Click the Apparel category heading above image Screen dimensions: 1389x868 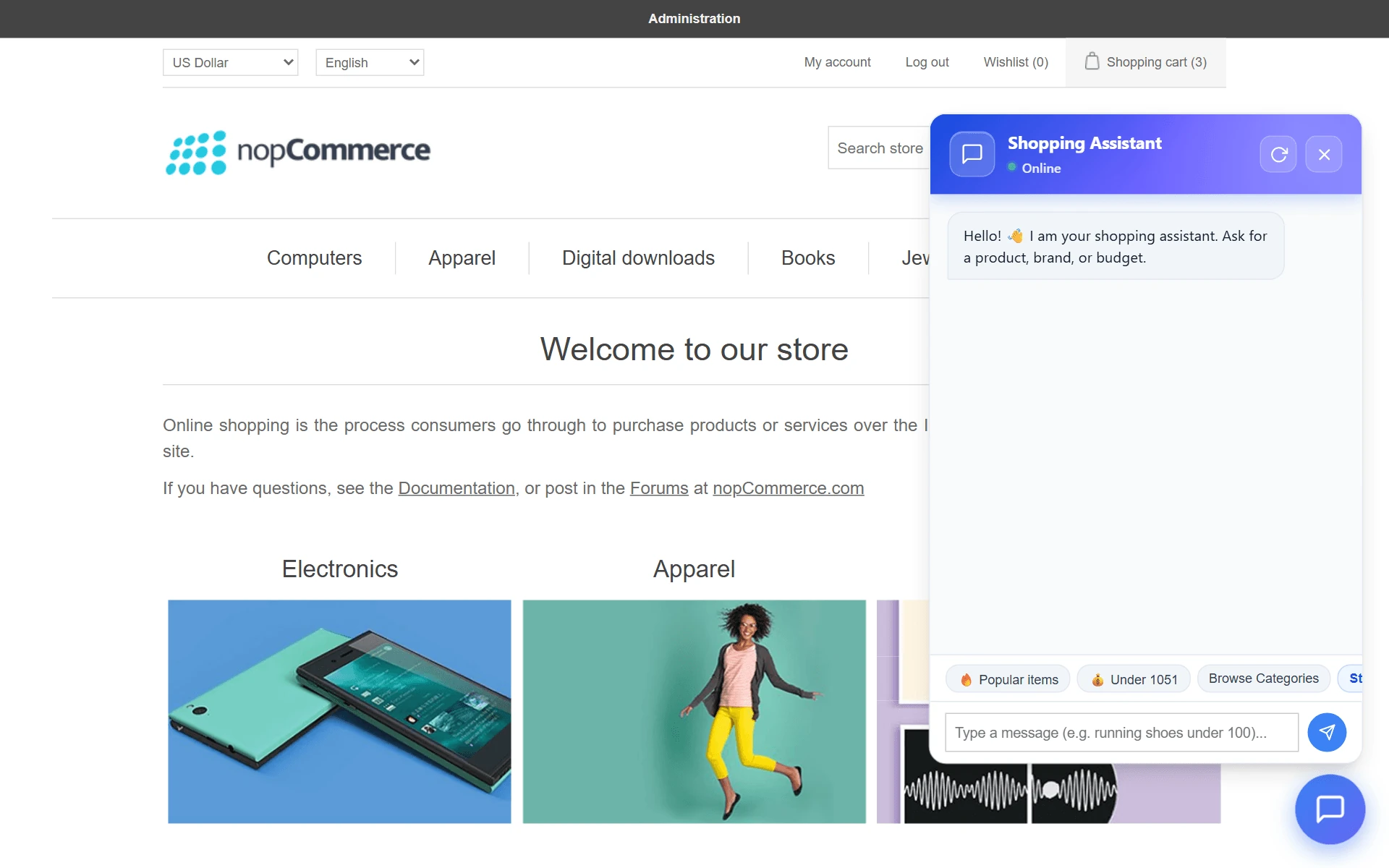click(x=694, y=569)
